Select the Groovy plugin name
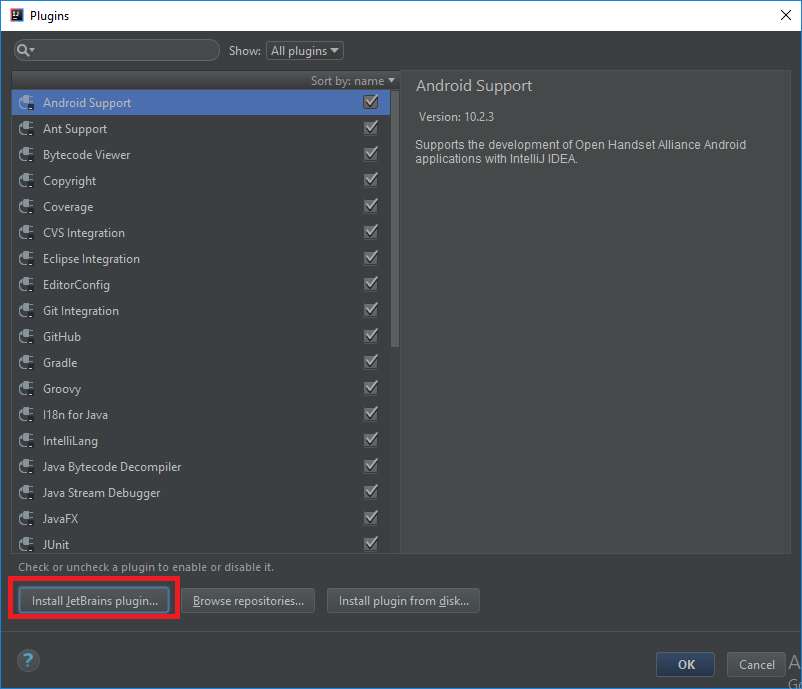Screen dimensions: 802x689 (x=62, y=389)
